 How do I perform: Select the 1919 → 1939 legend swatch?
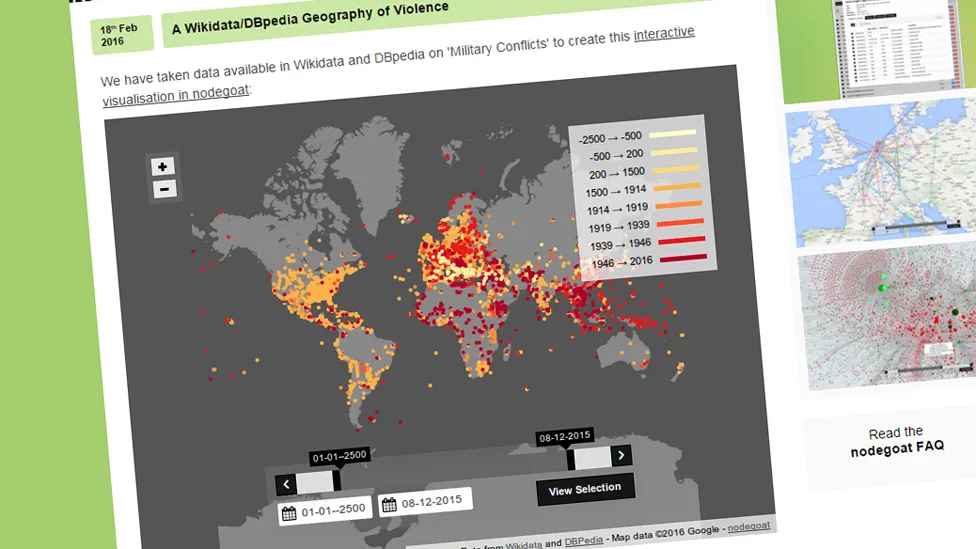click(681, 222)
